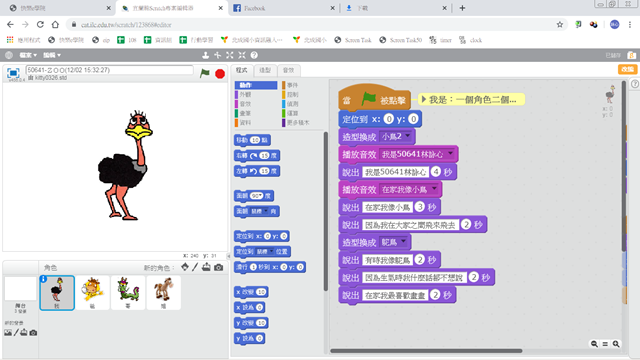Open the 檔案 file menu
The height and width of the screenshot is (360, 640).
(x=28, y=55)
